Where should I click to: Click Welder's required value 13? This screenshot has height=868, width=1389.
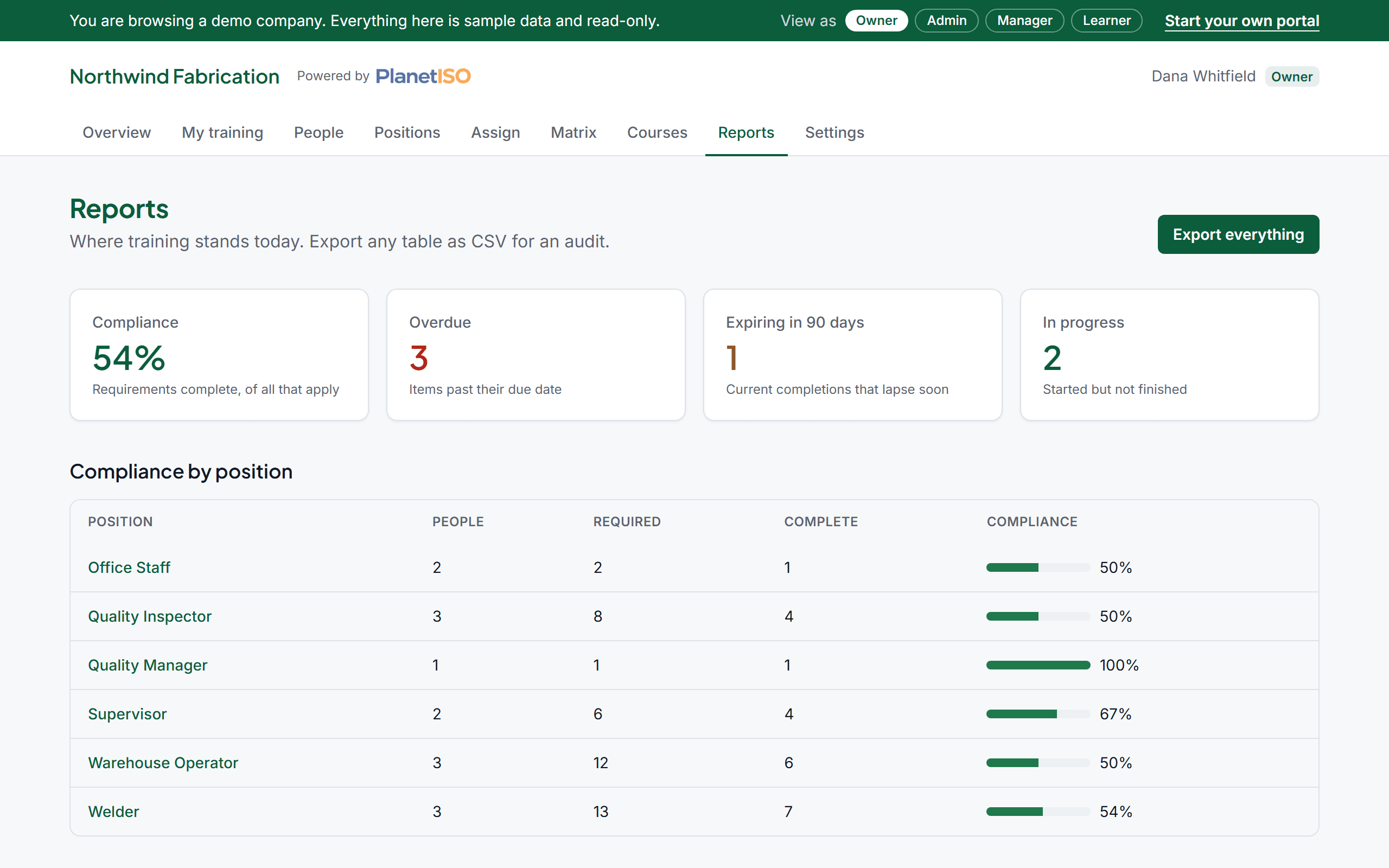click(x=601, y=811)
